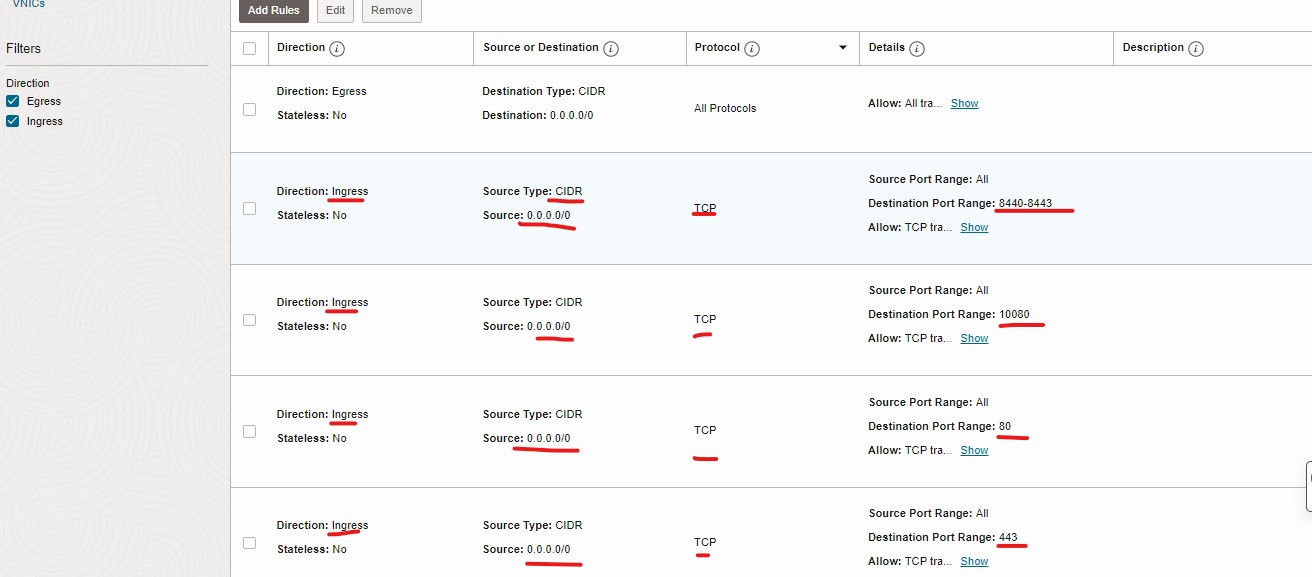Select the port 443 rule checkbox
The height and width of the screenshot is (577, 1312).
[x=250, y=543]
